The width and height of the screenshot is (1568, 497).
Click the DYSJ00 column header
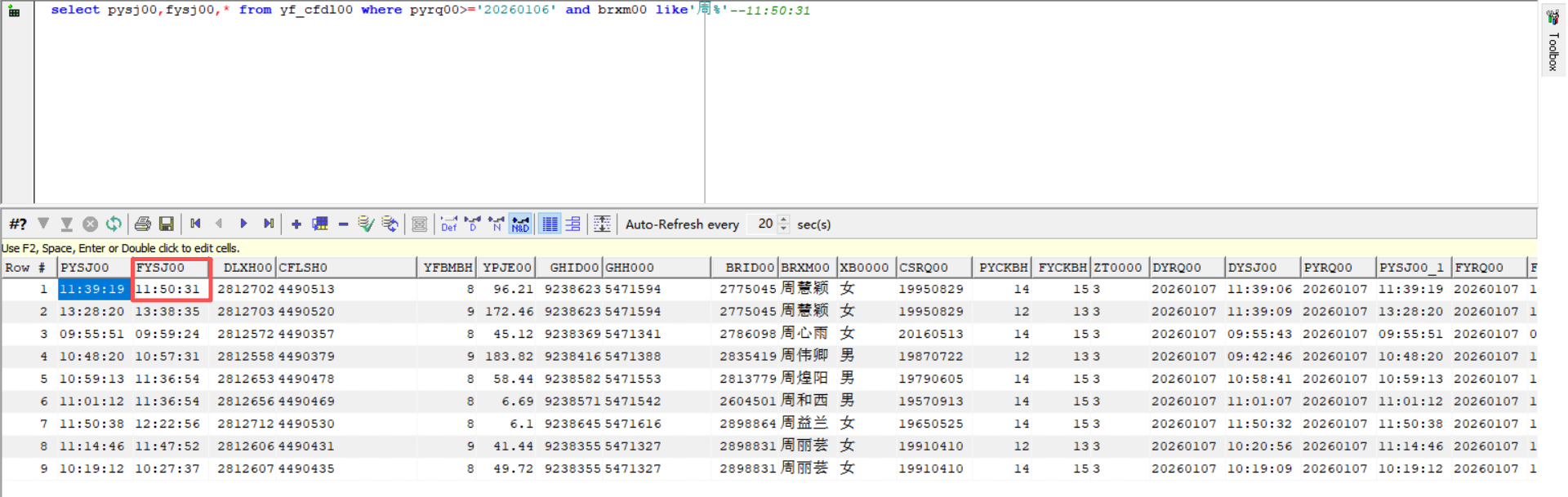click(x=1263, y=268)
